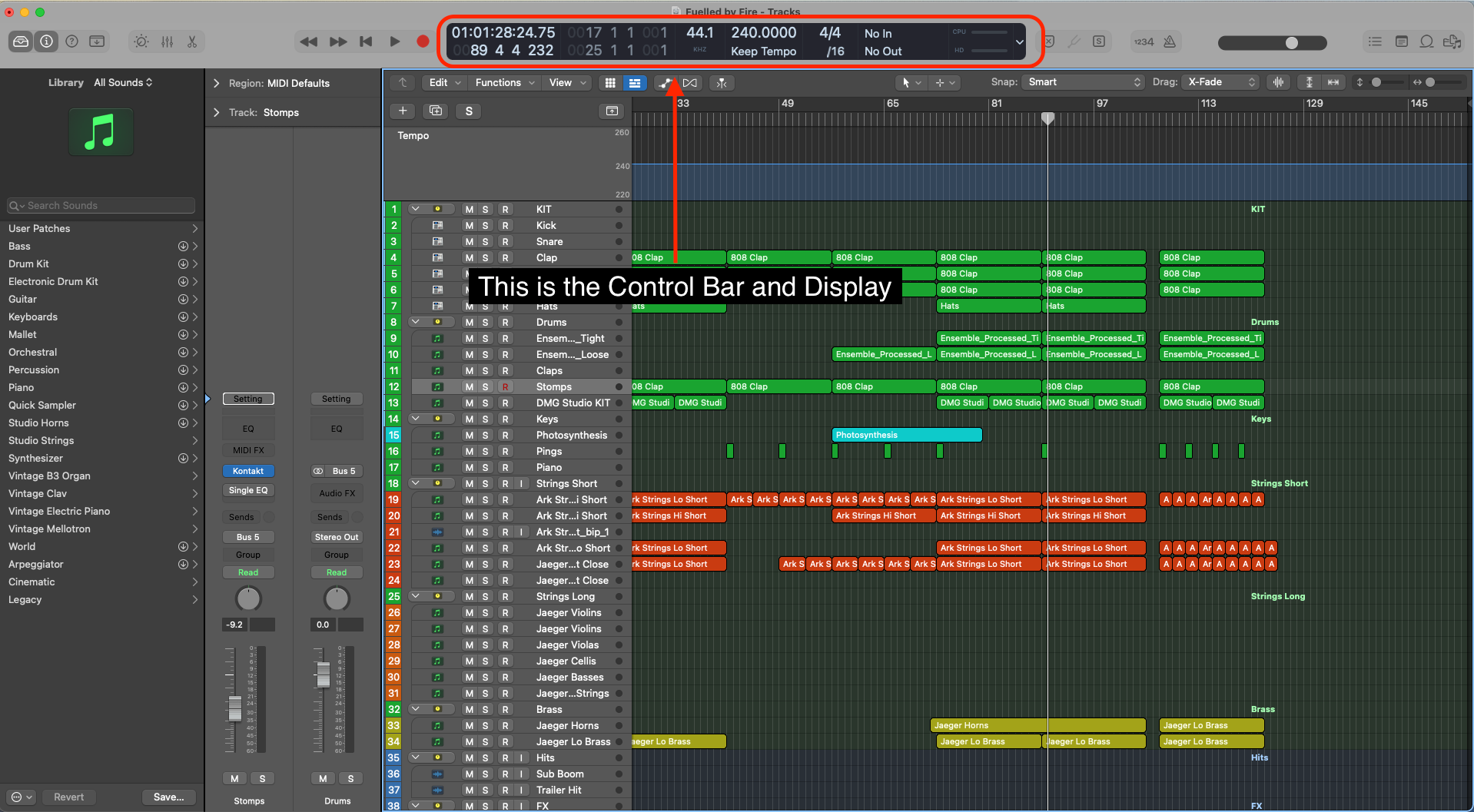This screenshot has width=1474, height=812.
Task: Toggle the global tracks icon above track list
Action: pyautogui.click(x=612, y=111)
